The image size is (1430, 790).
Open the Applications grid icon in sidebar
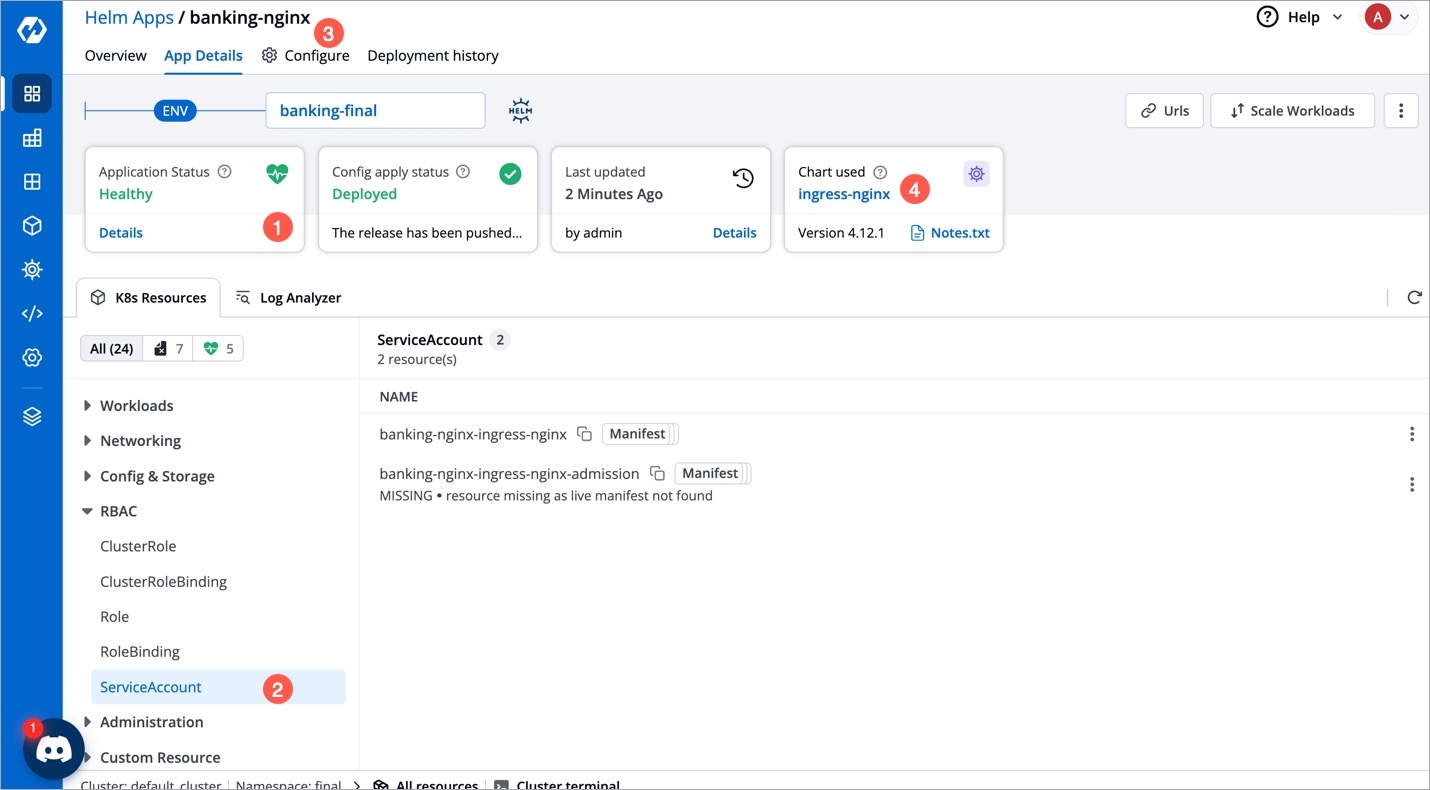(32, 94)
